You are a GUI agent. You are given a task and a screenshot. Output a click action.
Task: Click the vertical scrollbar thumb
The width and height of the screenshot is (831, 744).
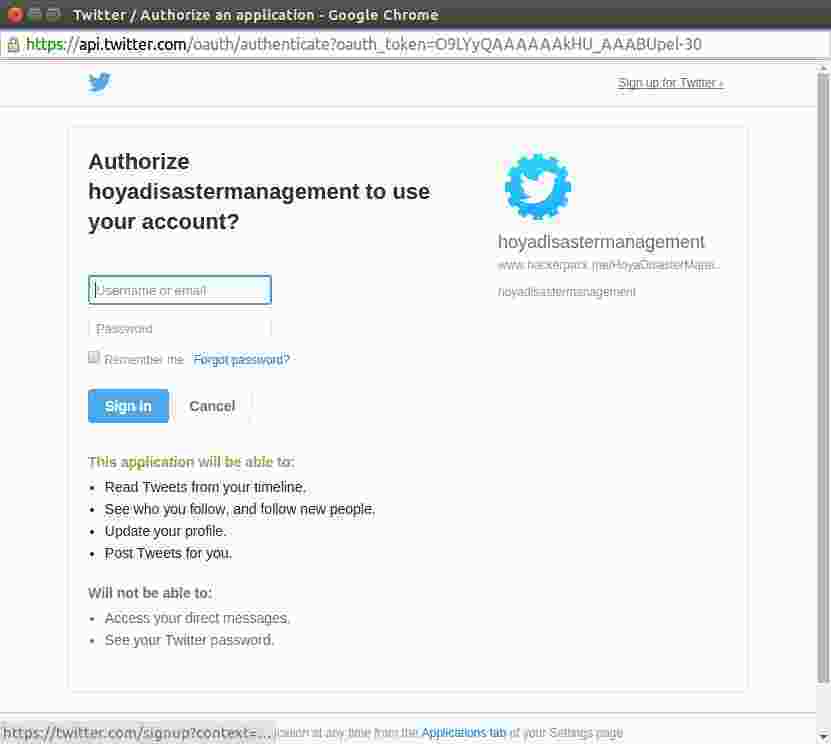(823, 377)
